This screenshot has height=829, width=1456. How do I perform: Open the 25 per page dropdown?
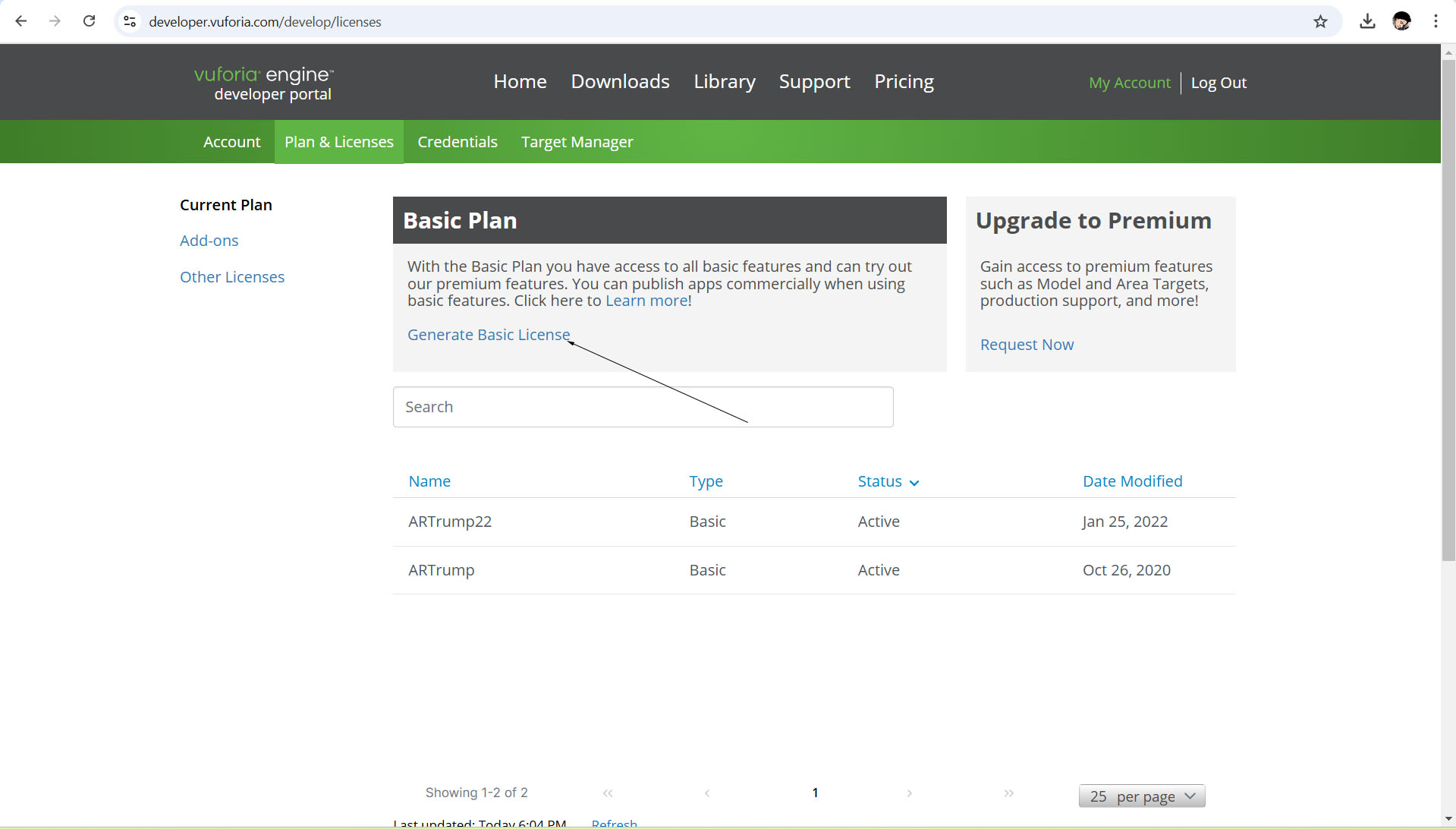coord(1141,796)
